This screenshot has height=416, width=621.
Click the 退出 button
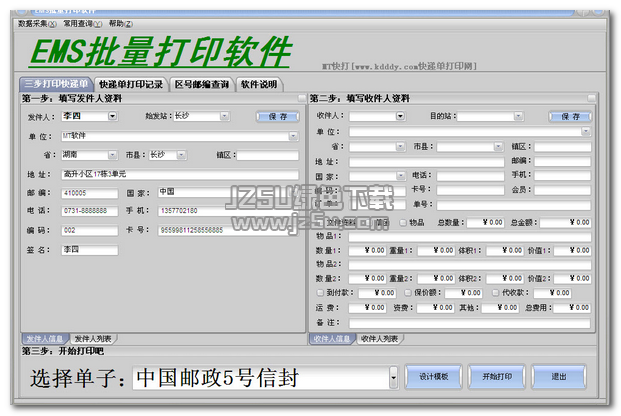(559, 376)
